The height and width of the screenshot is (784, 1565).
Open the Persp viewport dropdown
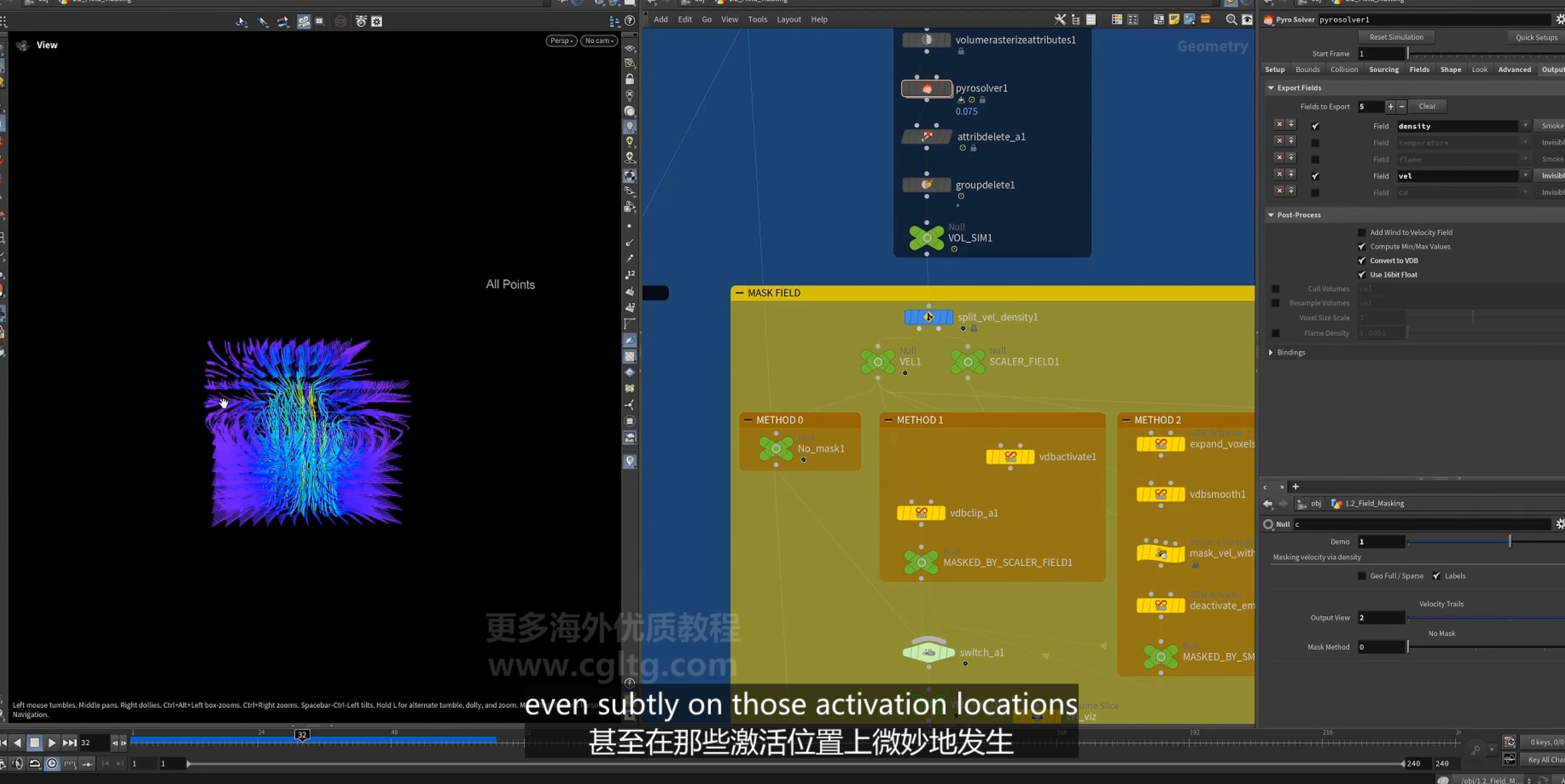561,41
